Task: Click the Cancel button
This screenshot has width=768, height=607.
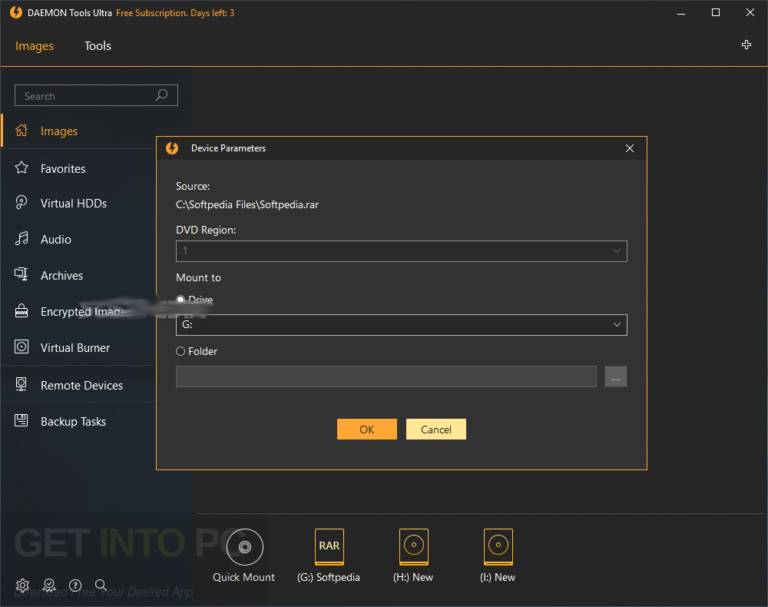Action: pyautogui.click(x=436, y=429)
